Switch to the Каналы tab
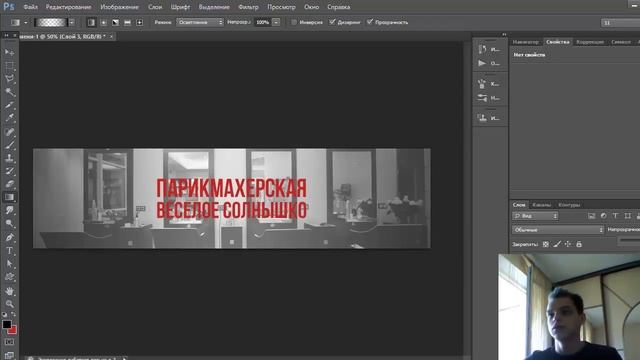The width and height of the screenshot is (640, 360). [542, 205]
